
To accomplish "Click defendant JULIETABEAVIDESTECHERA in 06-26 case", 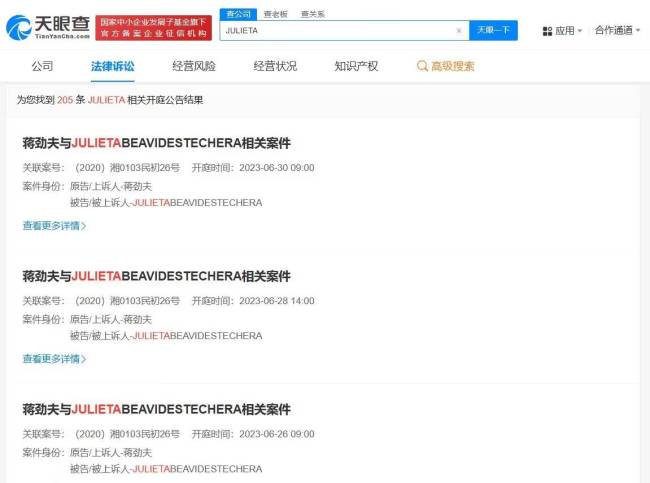I will pos(197,469).
